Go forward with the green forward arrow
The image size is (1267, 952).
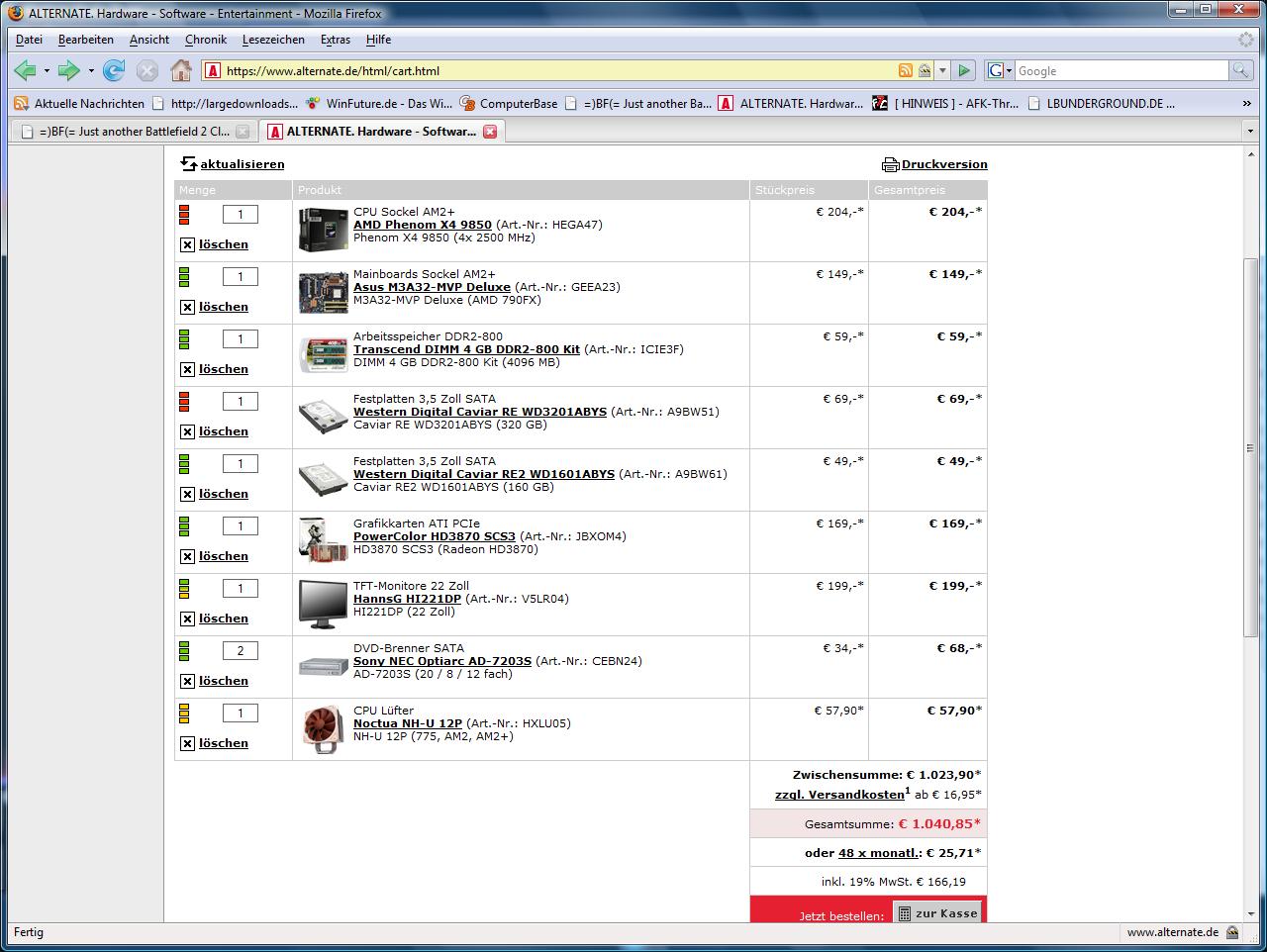click(x=68, y=70)
